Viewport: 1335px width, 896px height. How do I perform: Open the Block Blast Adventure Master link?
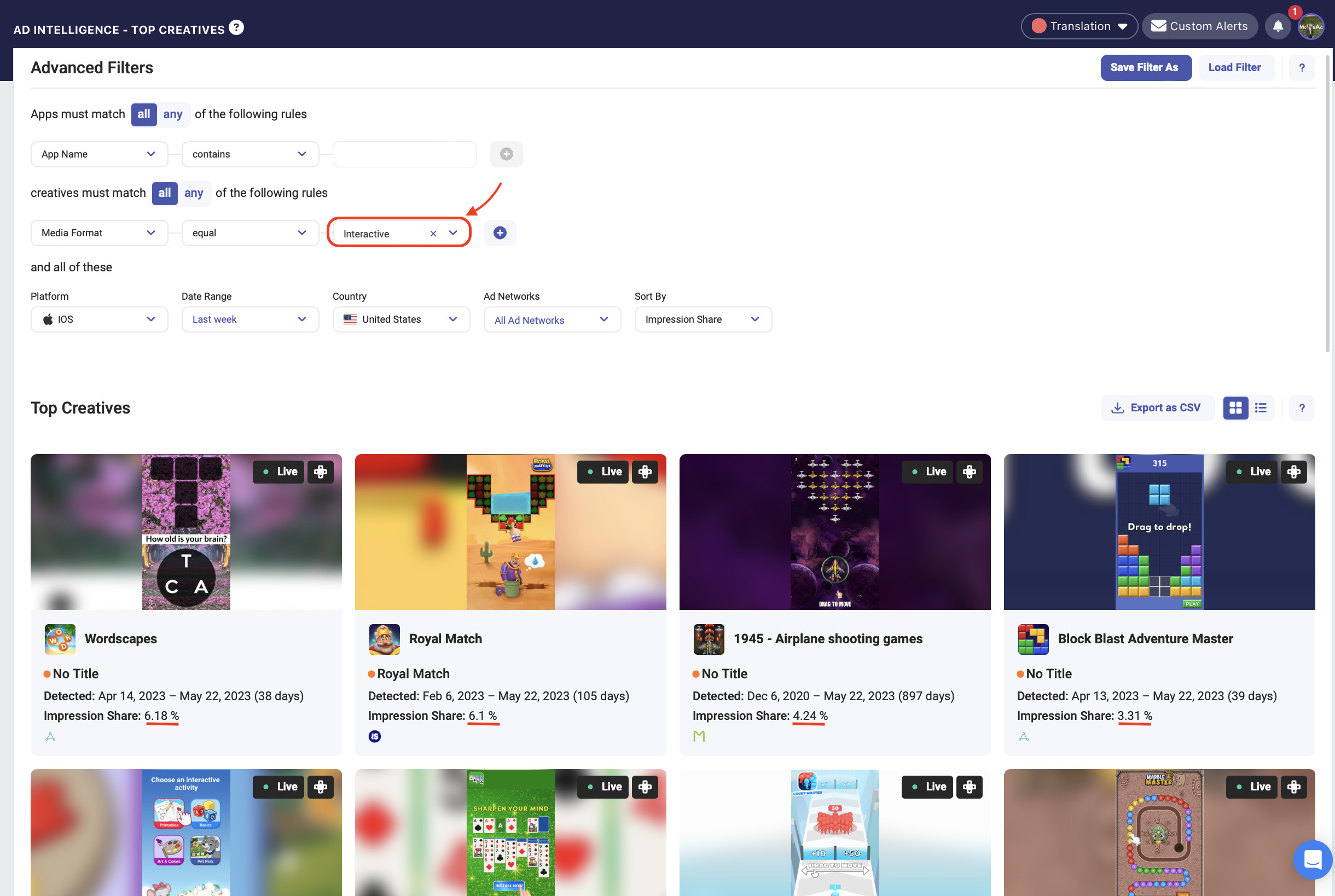pyautogui.click(x=1145, y=639)
